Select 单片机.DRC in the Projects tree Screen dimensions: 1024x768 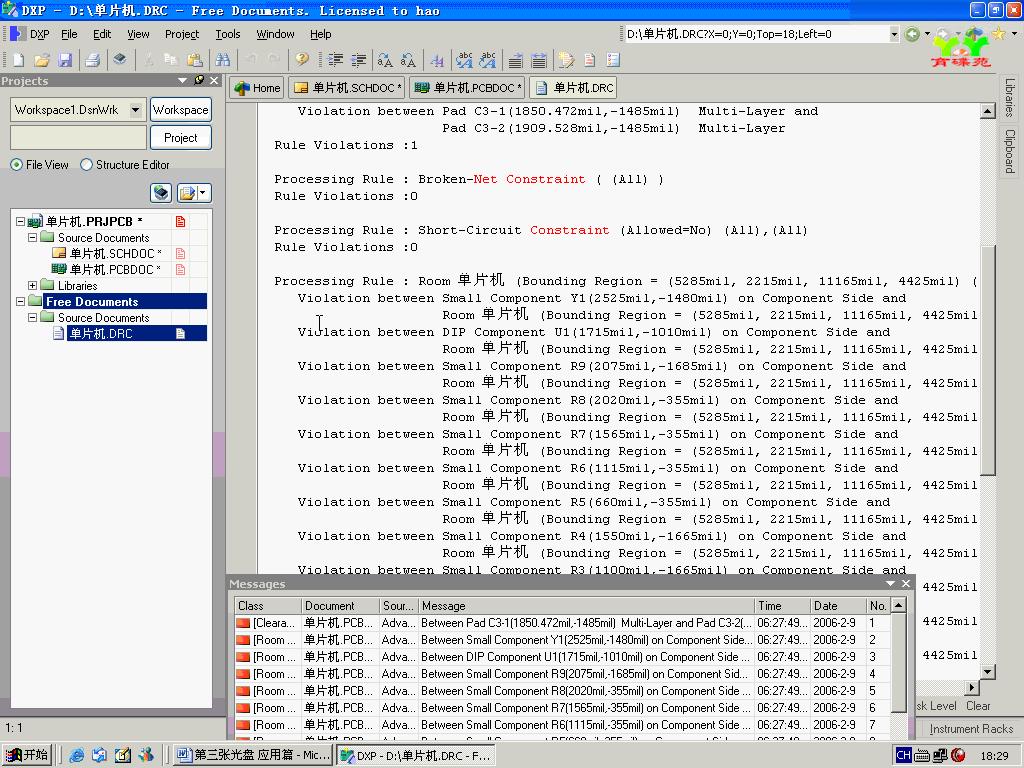[x=101, y=334]
